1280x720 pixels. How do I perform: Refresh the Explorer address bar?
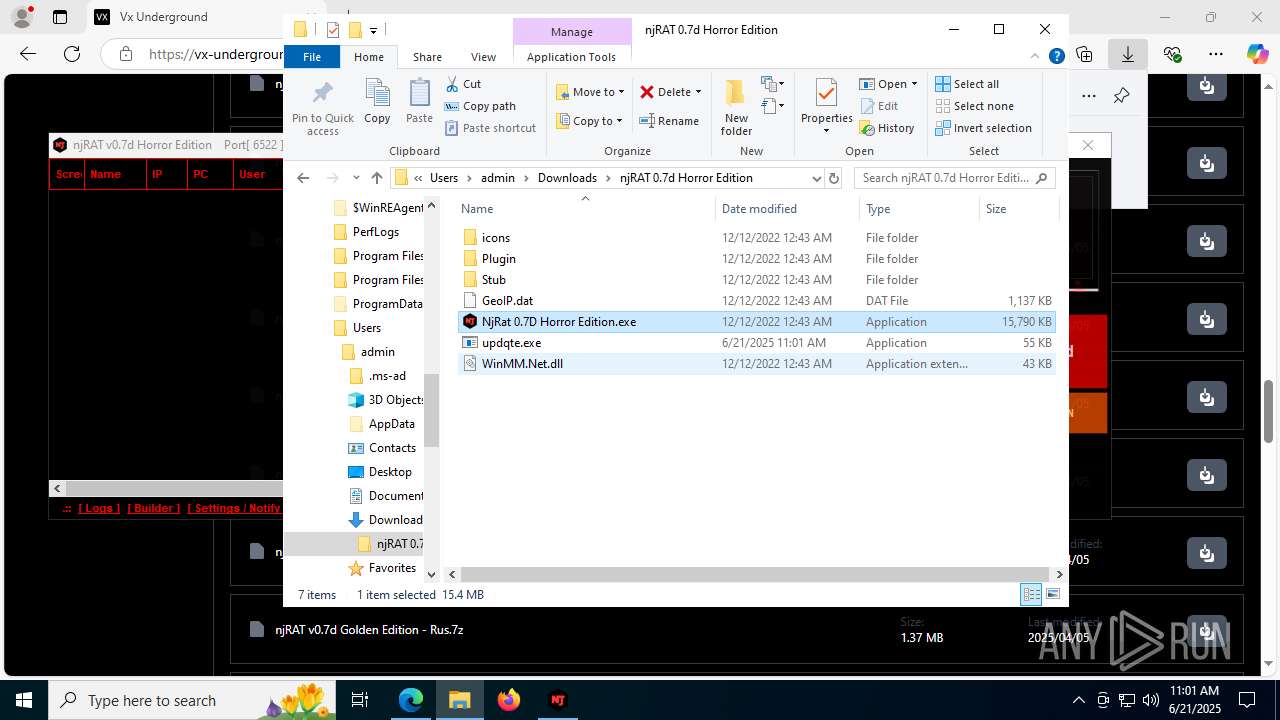point(834,178)
